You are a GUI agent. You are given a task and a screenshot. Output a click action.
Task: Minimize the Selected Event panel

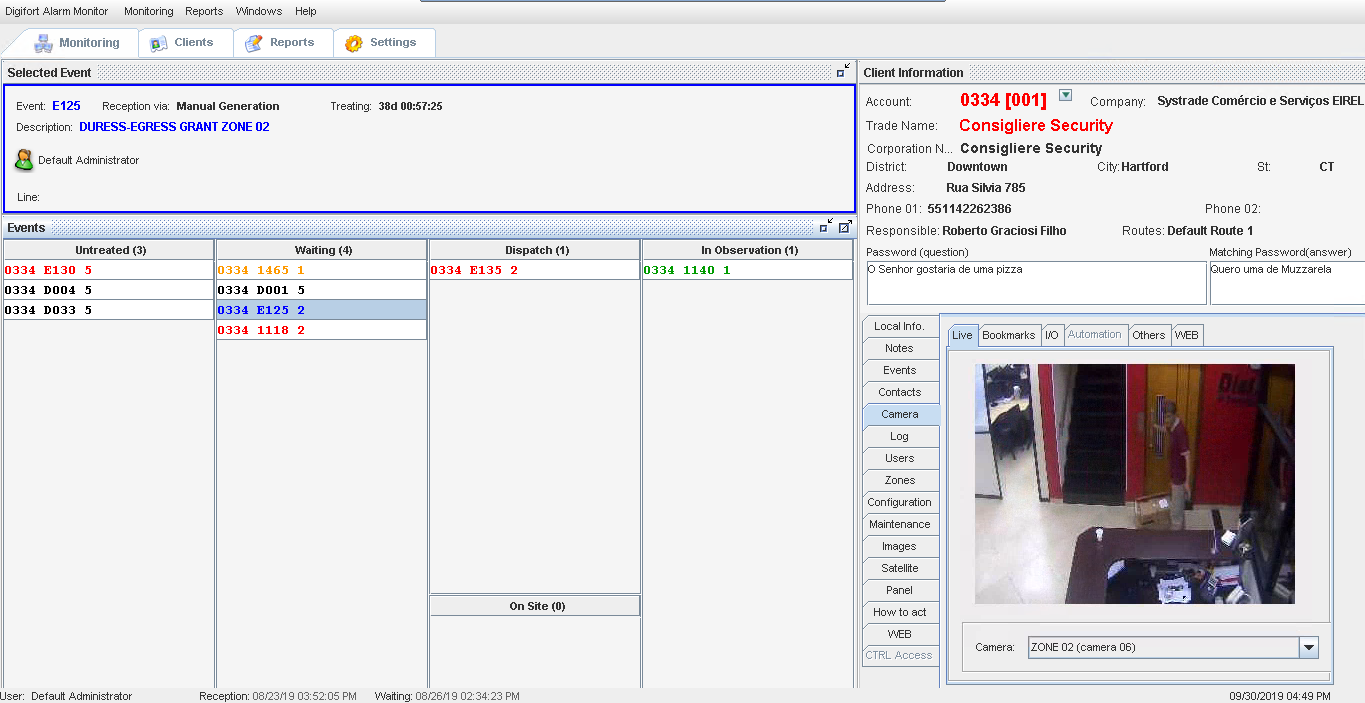(x=843, y=72)
